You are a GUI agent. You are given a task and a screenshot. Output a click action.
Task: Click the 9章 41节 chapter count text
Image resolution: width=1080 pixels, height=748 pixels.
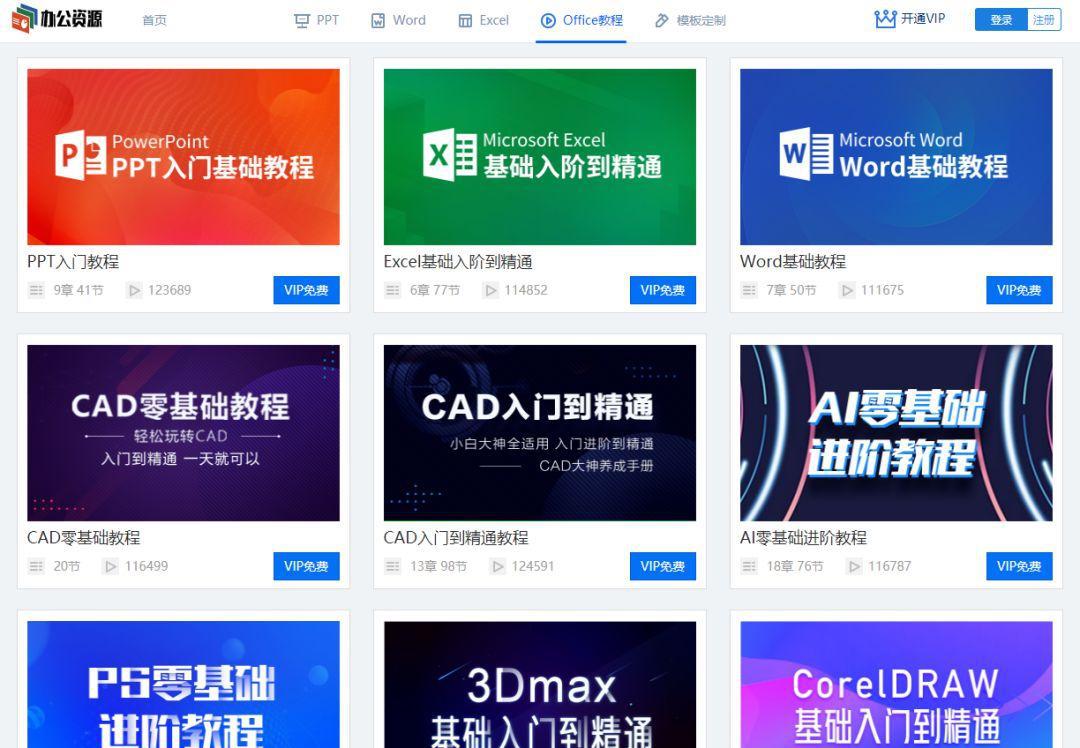tap(79, 291)
